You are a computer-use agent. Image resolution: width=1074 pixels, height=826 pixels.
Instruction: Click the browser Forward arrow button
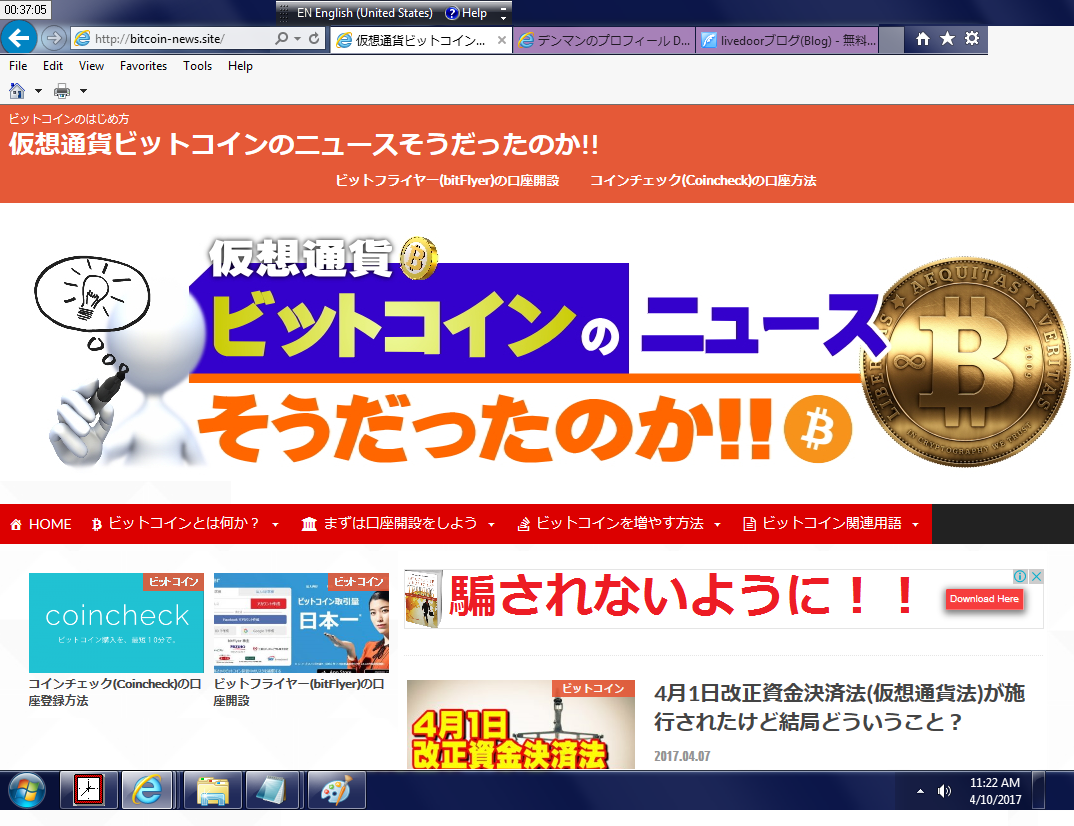pos(53,38)
